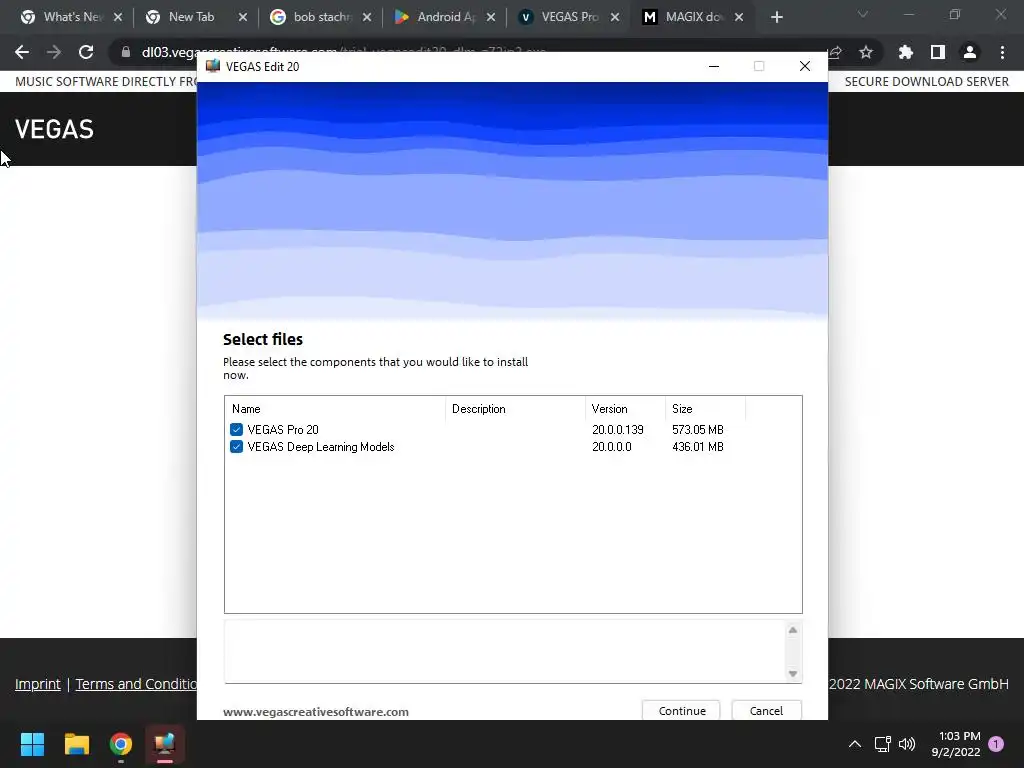Click the VEGAS logo on webpage
Screen dimensions: 1024x768
54,129
